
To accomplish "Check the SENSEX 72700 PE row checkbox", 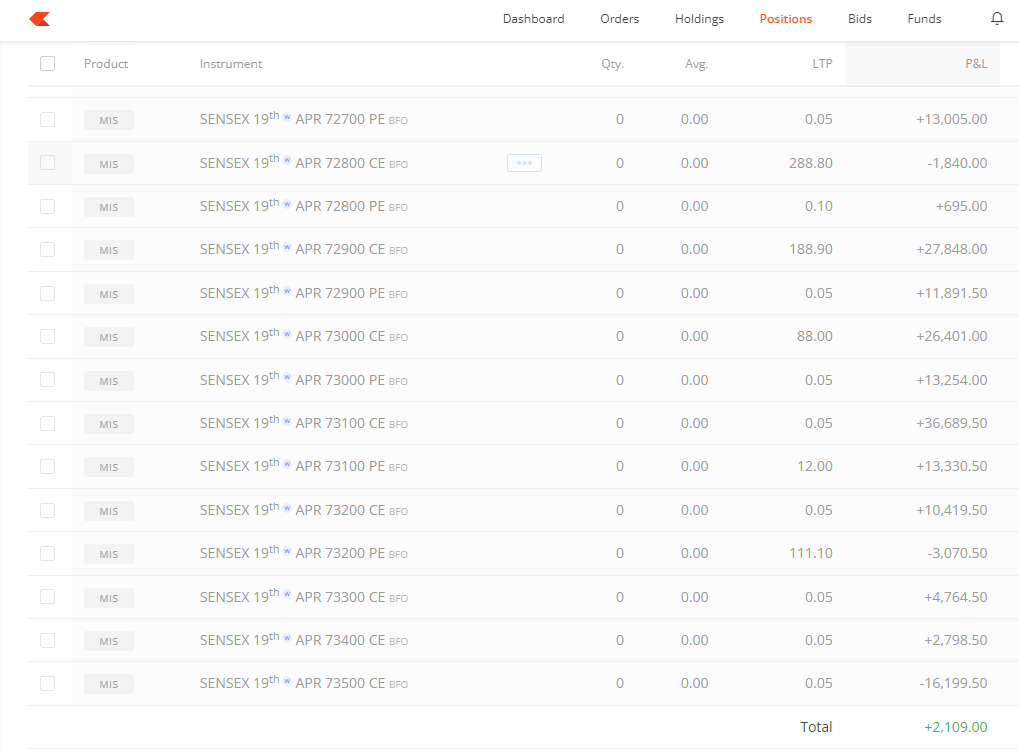I will click(47, 120).
